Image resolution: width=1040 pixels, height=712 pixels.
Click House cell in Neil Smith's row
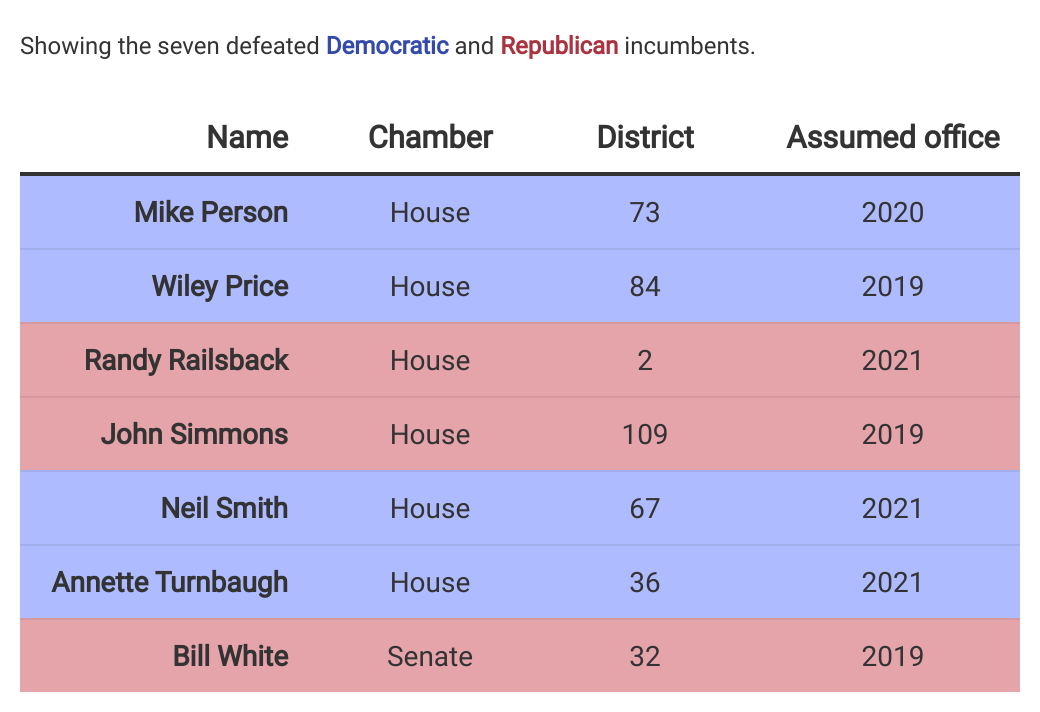tap(430, 508)
